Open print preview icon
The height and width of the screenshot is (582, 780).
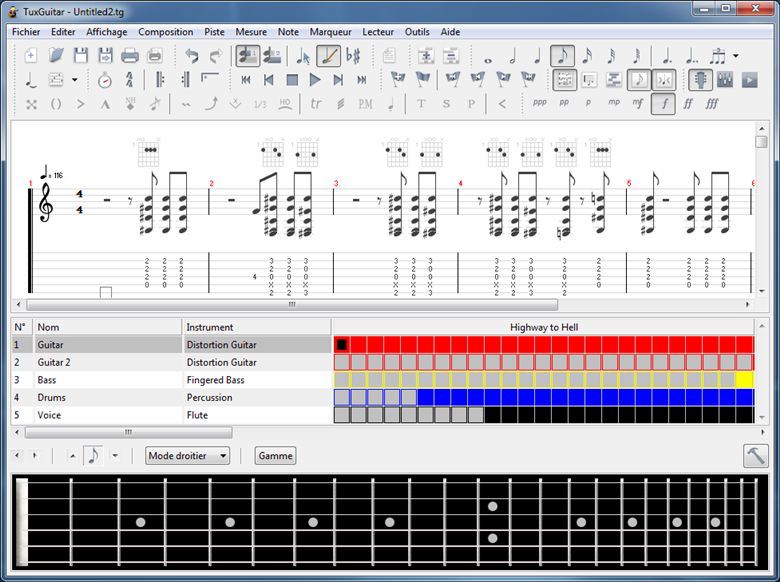(155, 55)
